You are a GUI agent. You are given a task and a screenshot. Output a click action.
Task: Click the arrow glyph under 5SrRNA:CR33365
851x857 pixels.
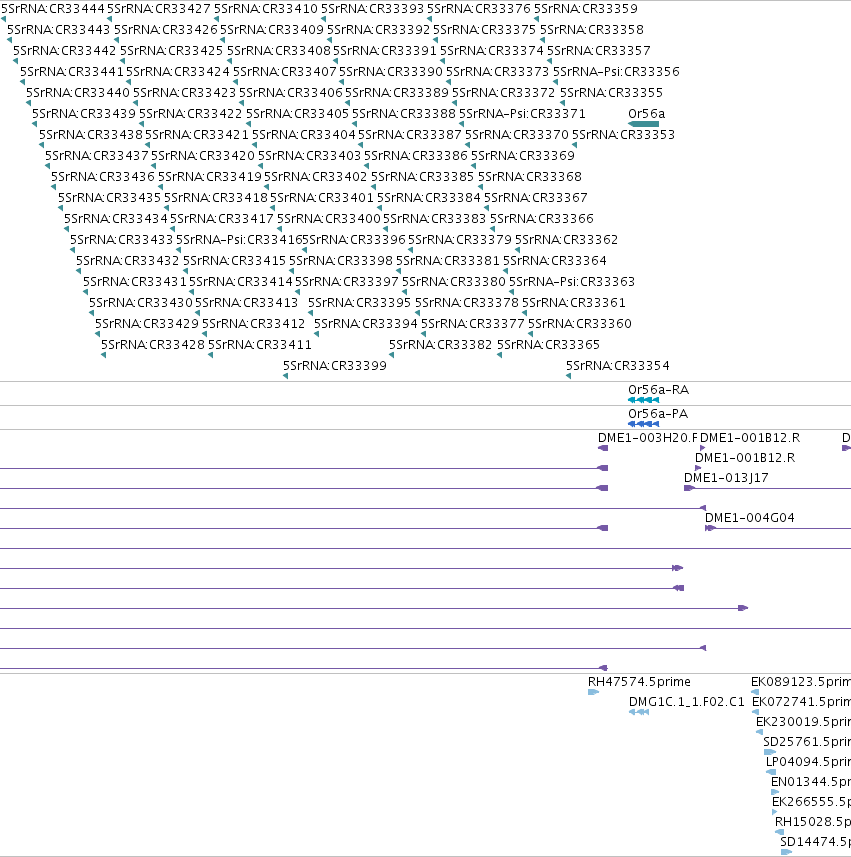500,355
